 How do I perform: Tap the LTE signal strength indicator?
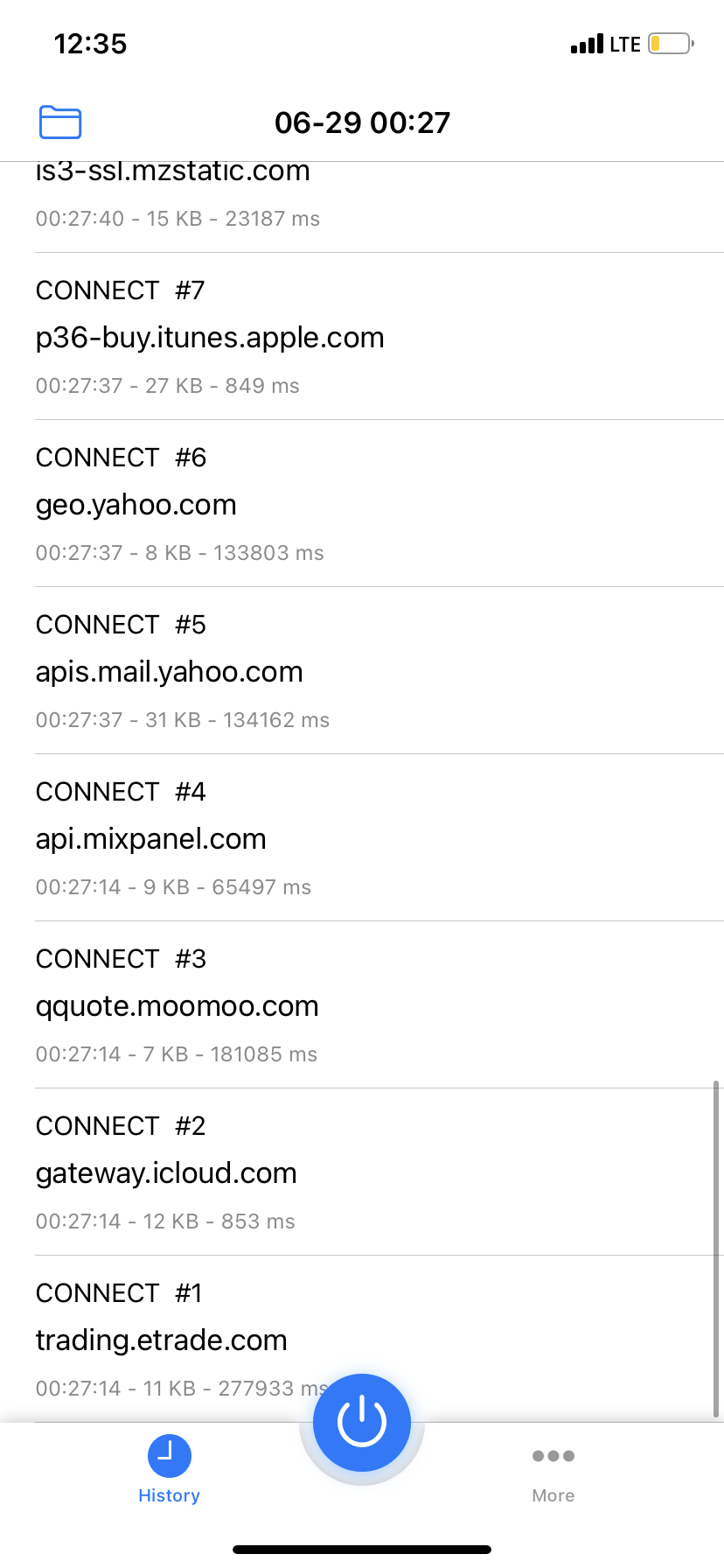coord(605,44)
